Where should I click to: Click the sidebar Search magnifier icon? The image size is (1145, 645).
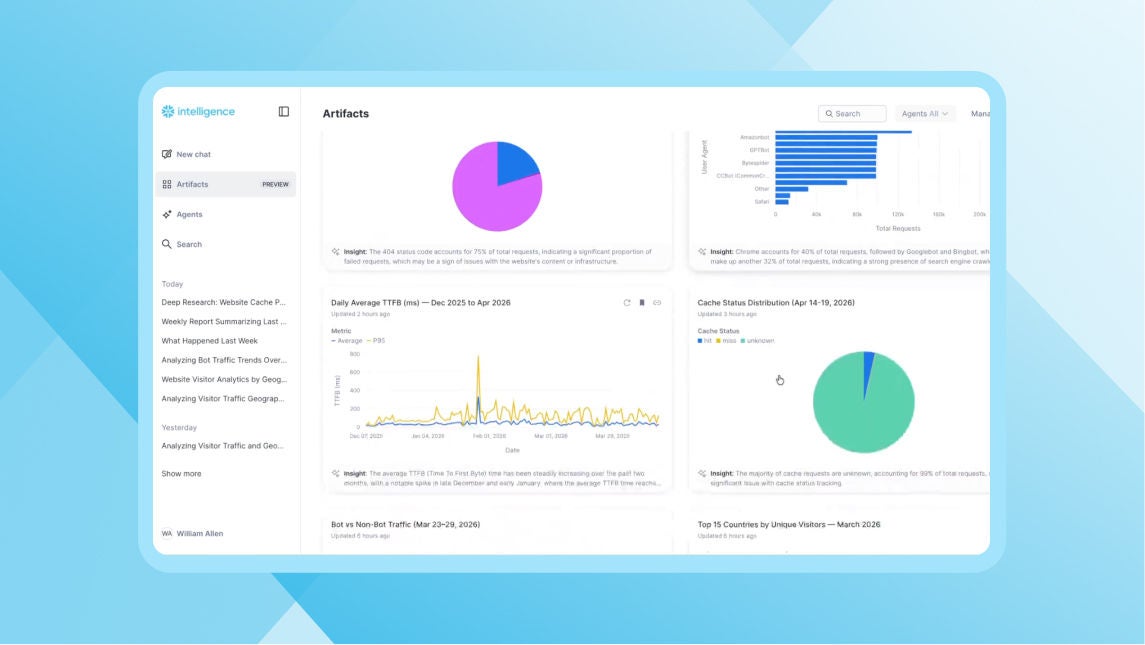click(x=166, y=244)
